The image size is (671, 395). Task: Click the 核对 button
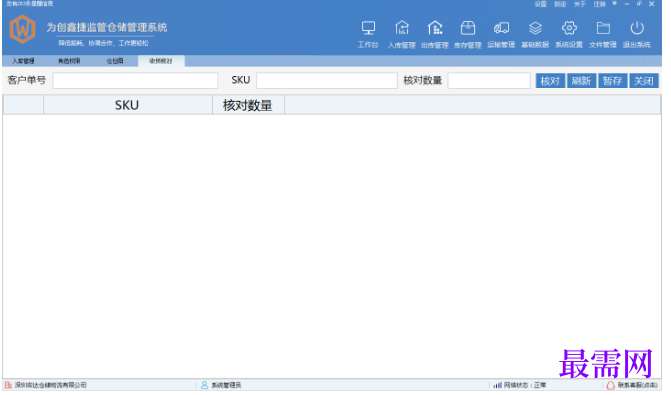(x=550, y=80)
